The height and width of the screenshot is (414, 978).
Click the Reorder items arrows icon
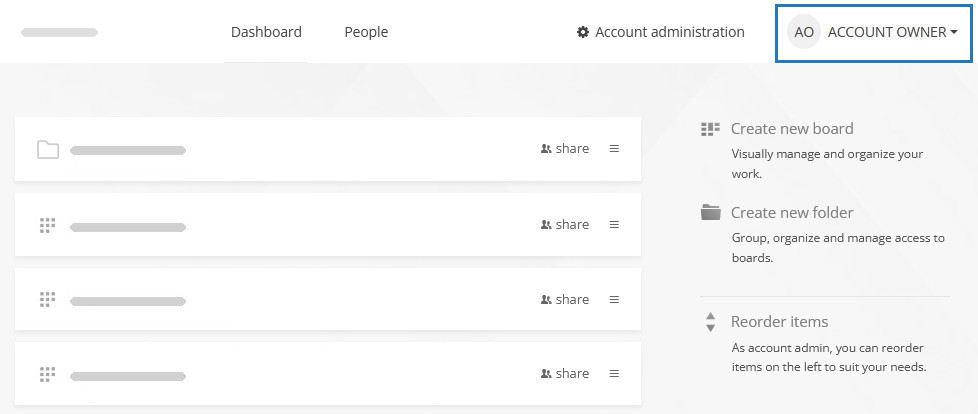click(711, 322)
